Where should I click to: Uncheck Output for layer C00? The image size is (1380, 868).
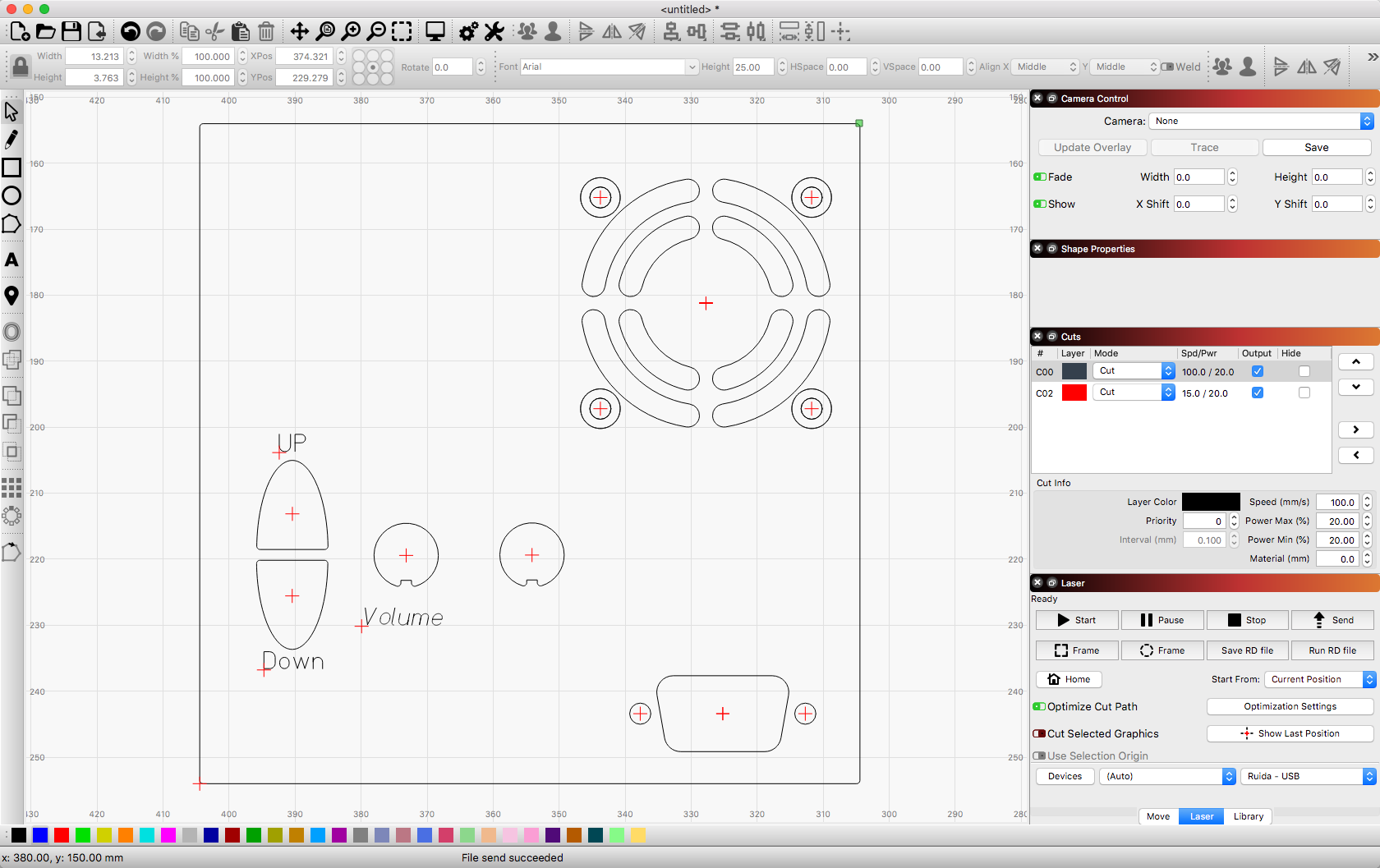pyautogui.click(x=1257, y=371)
